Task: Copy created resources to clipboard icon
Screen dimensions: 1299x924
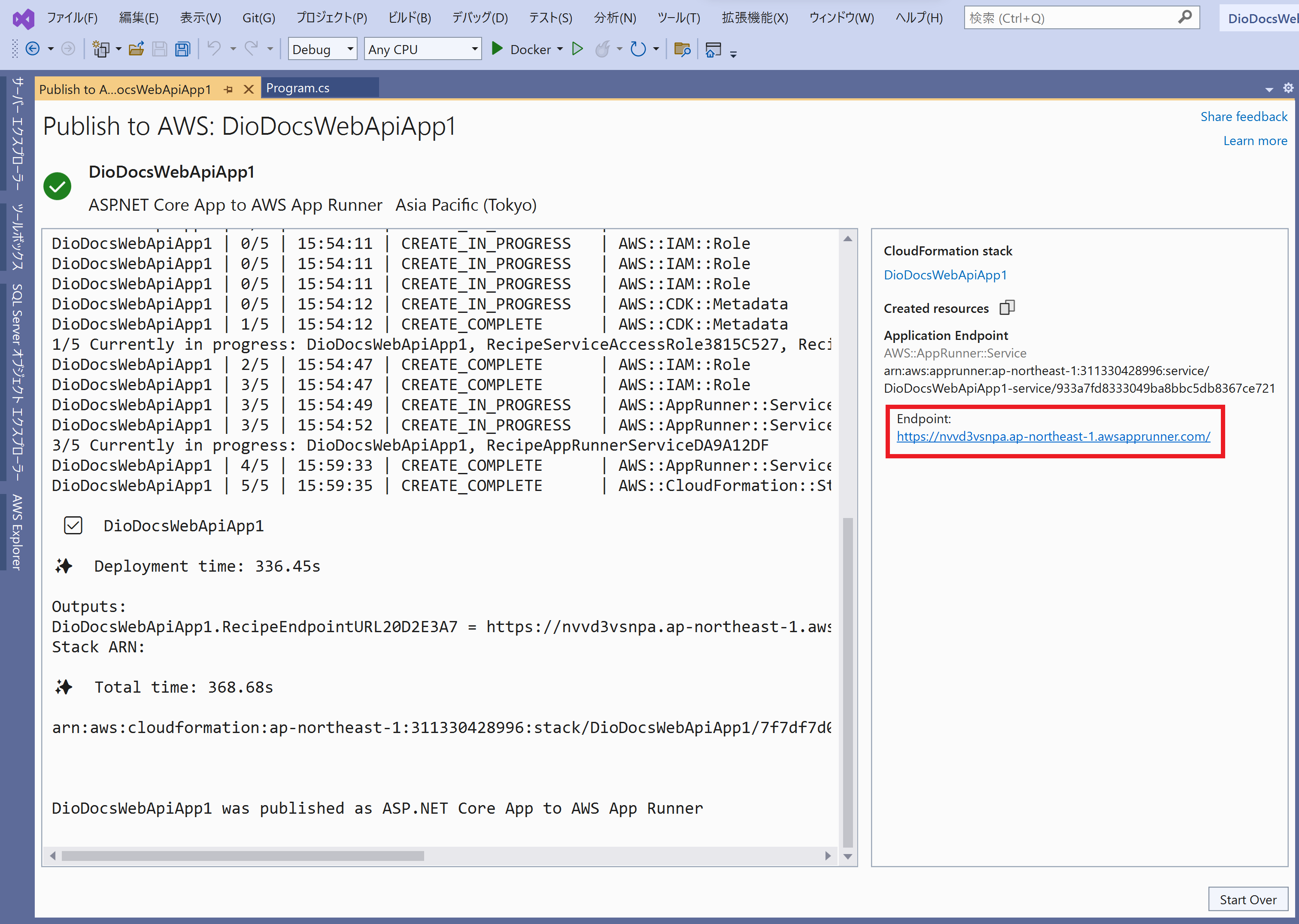Action: [1007, 308]
